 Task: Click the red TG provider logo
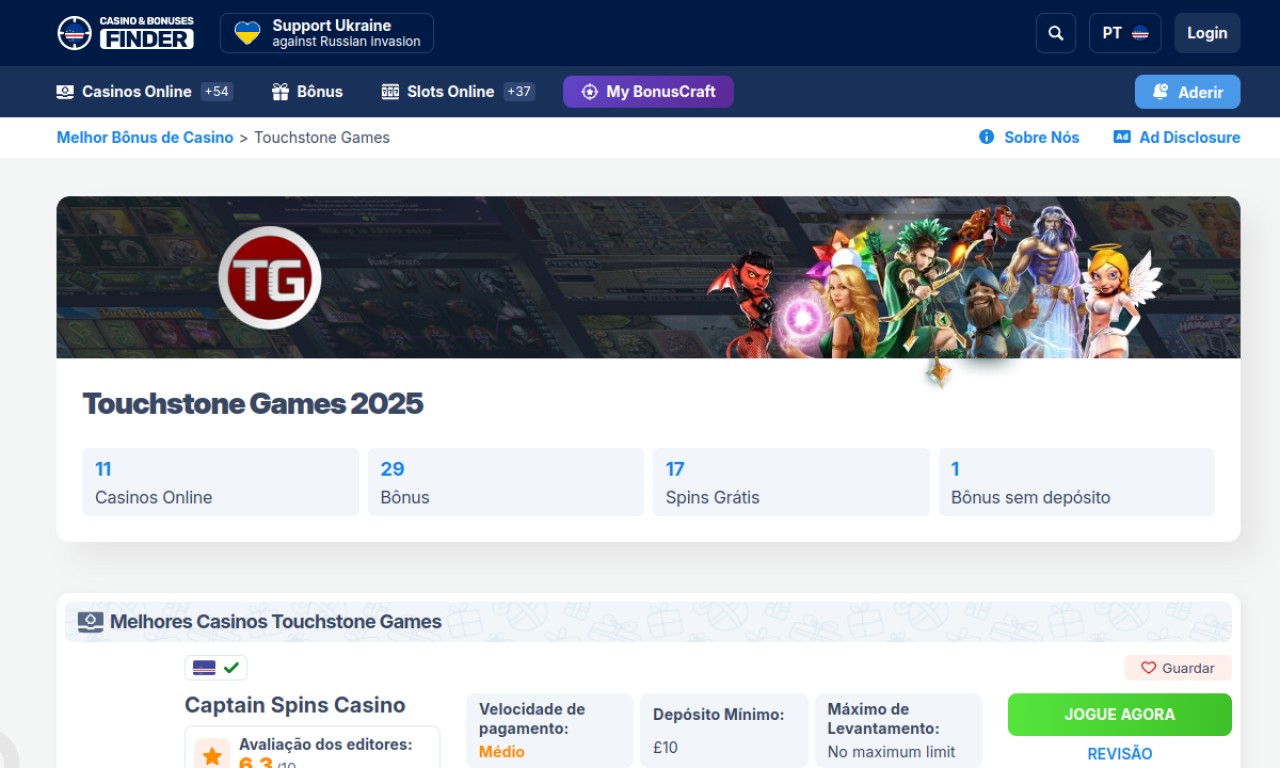coord(270,278)
